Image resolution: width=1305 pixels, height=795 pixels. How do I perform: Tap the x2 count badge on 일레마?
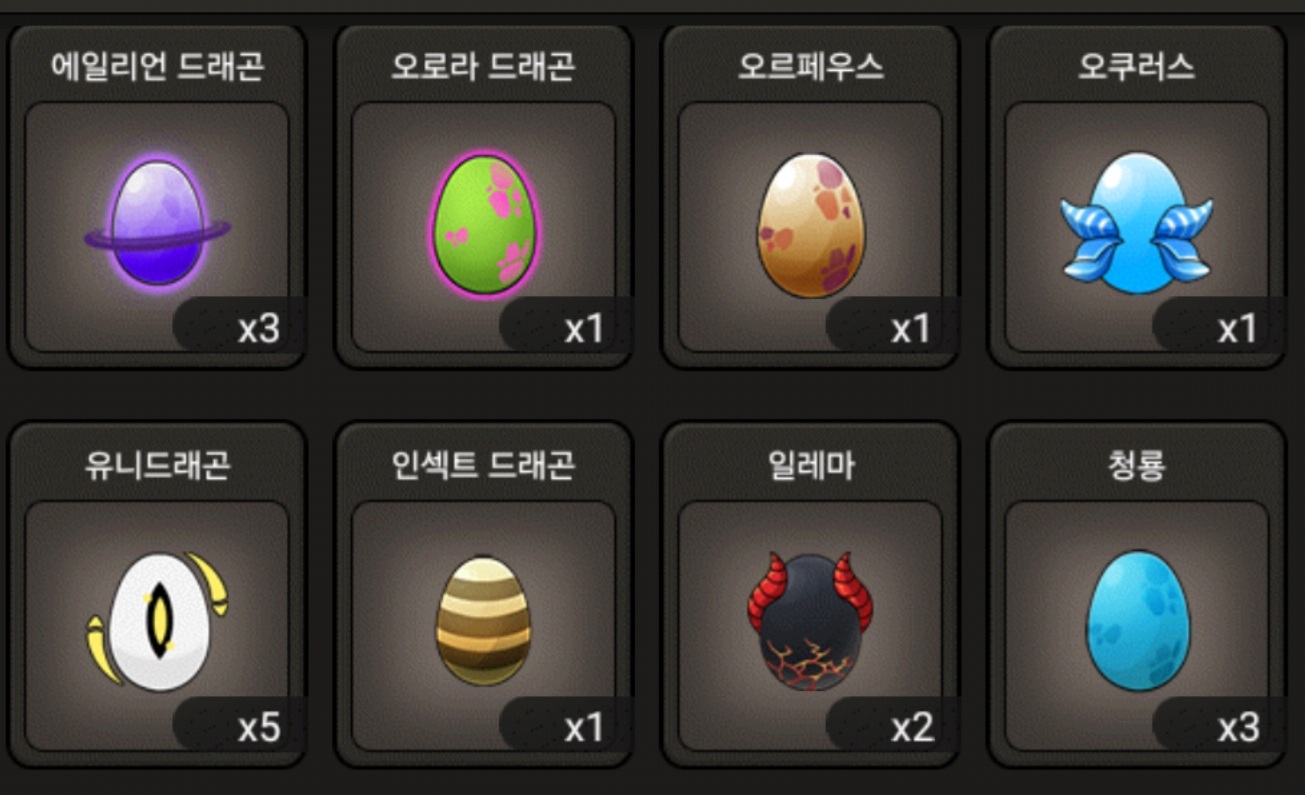pos(892,726)
